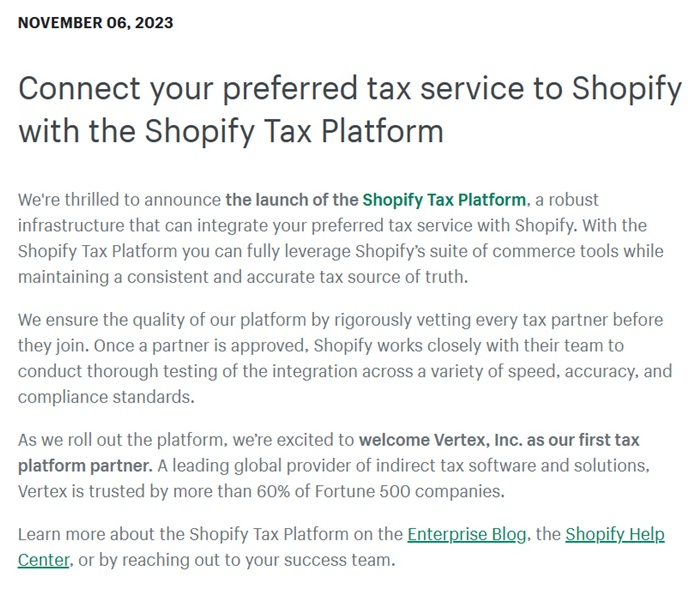Open the green Shopify Tax Platform link
This screenshot has width=696, height=592.
[443, 200]
